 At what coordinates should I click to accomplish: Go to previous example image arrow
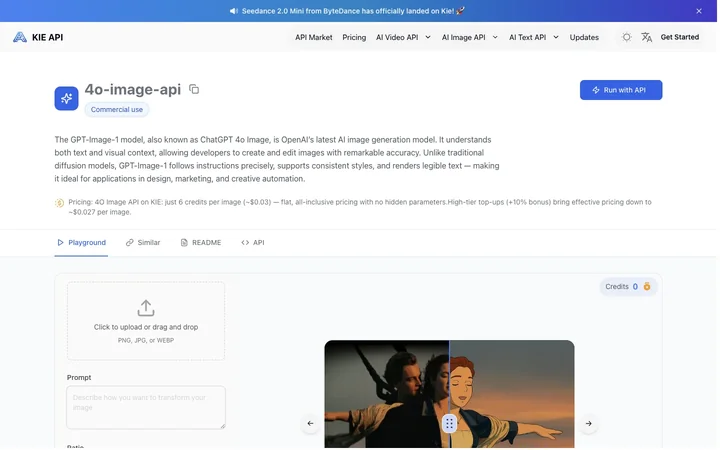click(310, 423)
